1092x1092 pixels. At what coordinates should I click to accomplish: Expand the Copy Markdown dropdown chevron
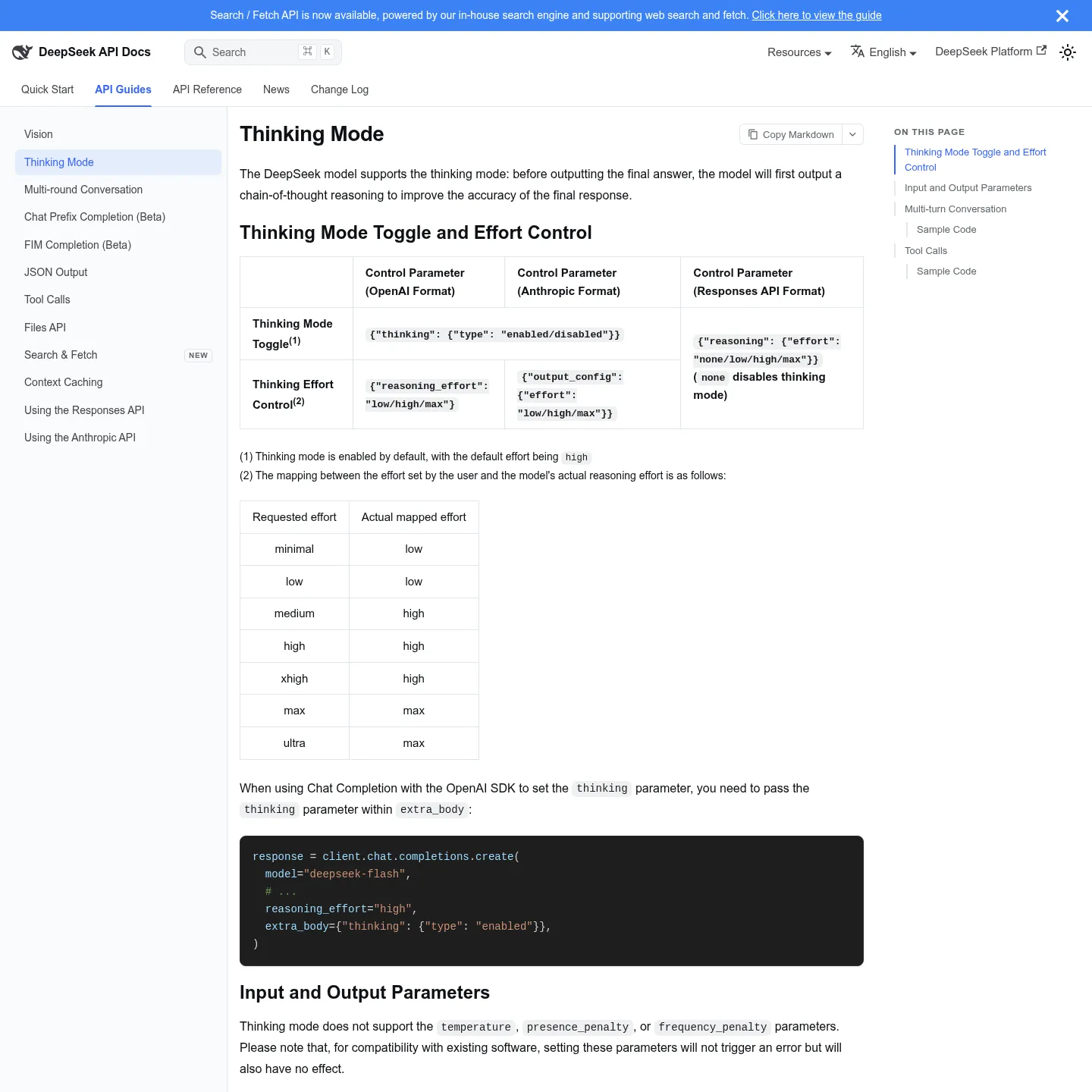(852, 134)
